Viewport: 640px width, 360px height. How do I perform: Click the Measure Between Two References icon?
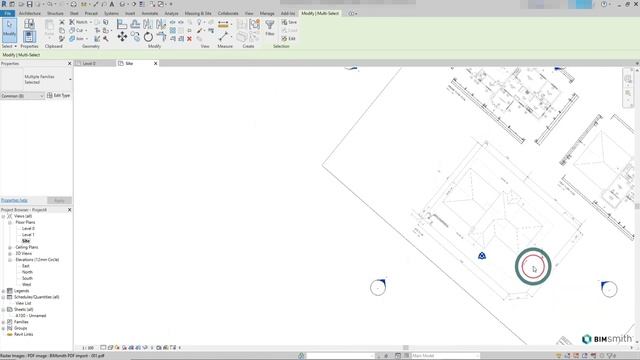tap(223, 24)
